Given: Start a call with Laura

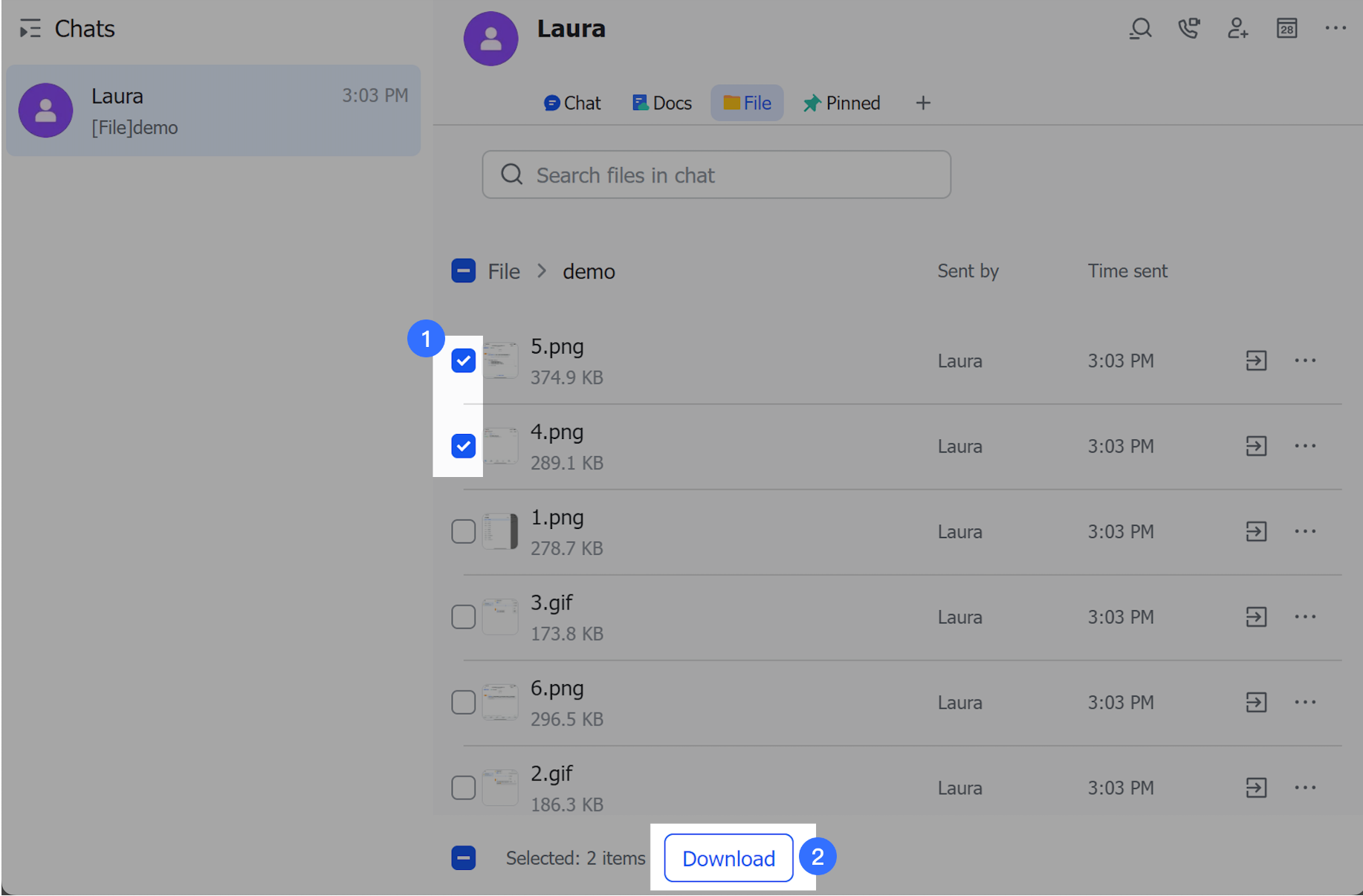Looking at the screenshot, I should pos(1189,29).
